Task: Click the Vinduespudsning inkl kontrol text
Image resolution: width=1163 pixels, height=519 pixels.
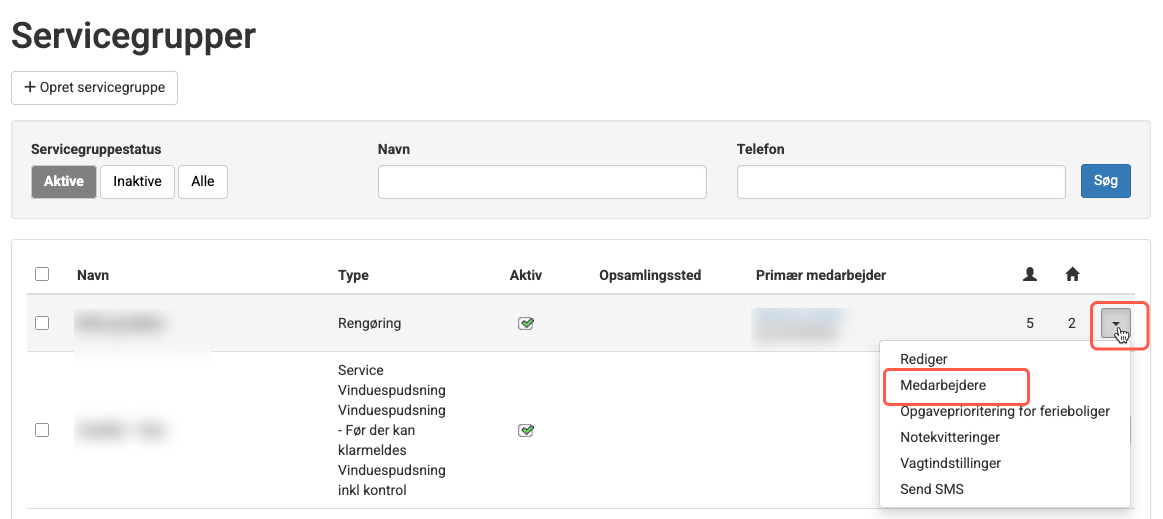Action: (x=392, y=480)
